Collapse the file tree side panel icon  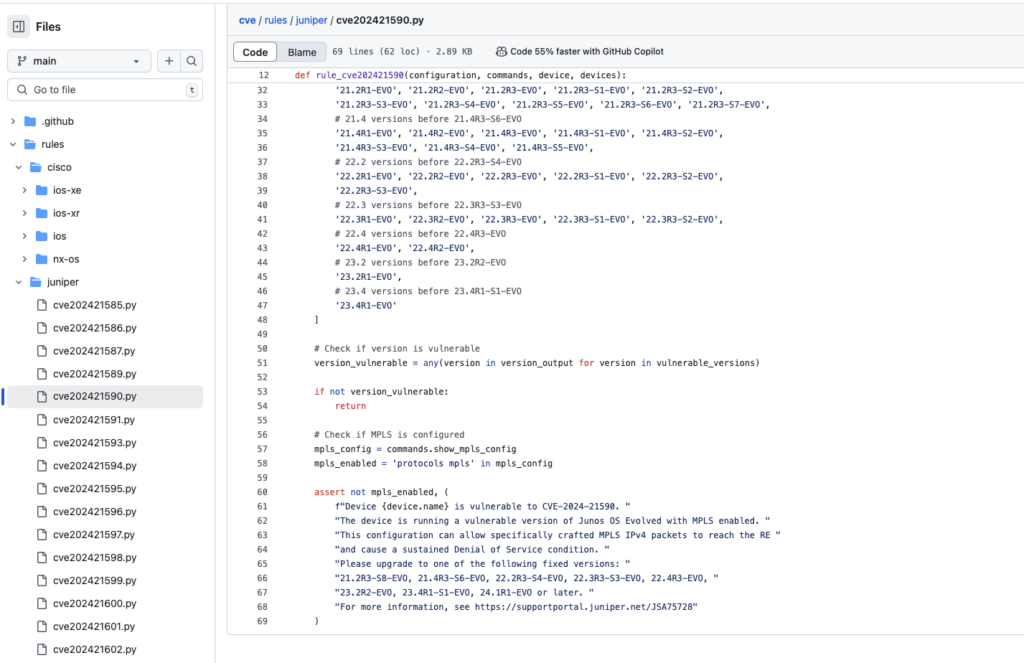click(x=19, y=27)
